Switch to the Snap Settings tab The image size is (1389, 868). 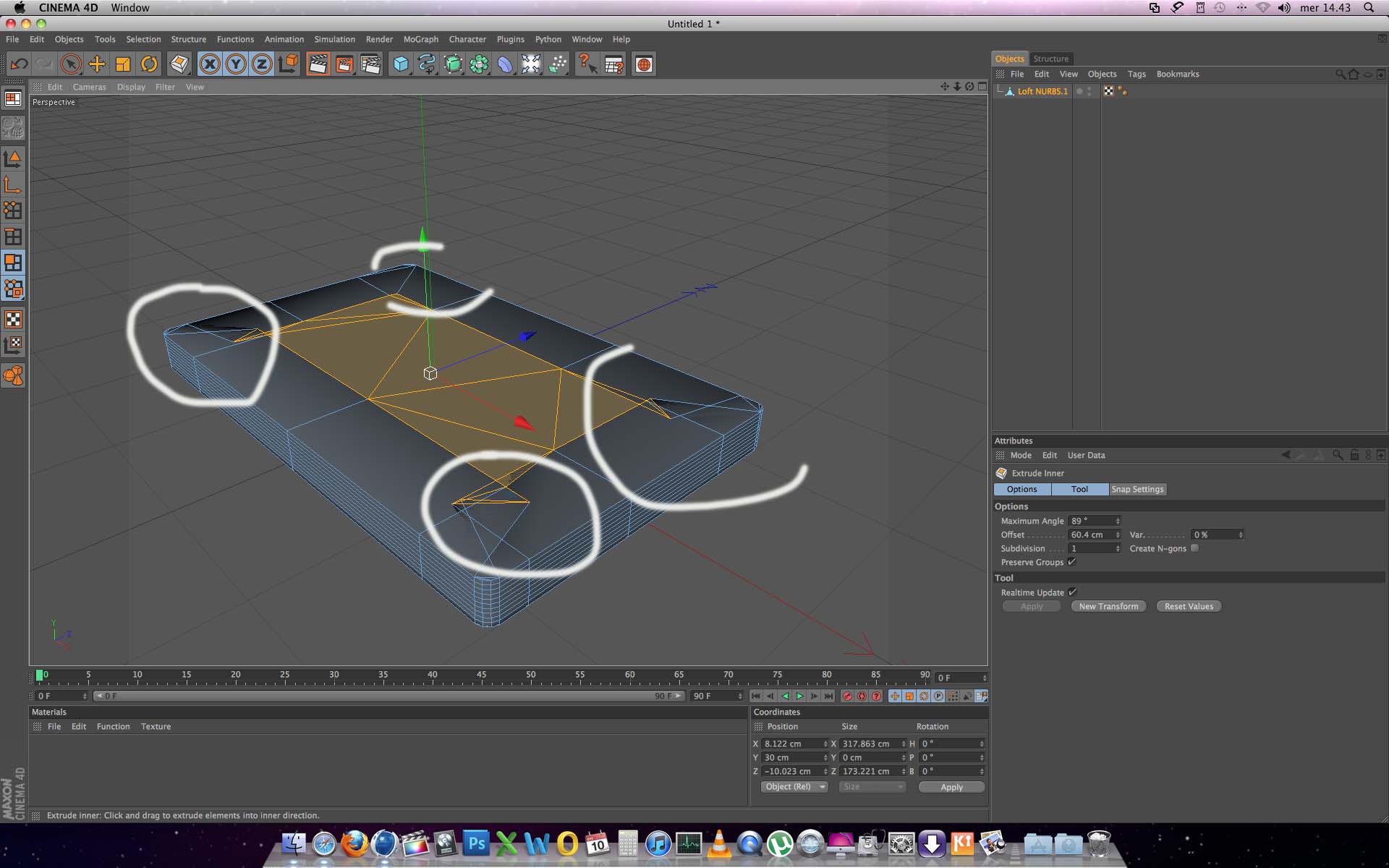(x=1137, y=489)
